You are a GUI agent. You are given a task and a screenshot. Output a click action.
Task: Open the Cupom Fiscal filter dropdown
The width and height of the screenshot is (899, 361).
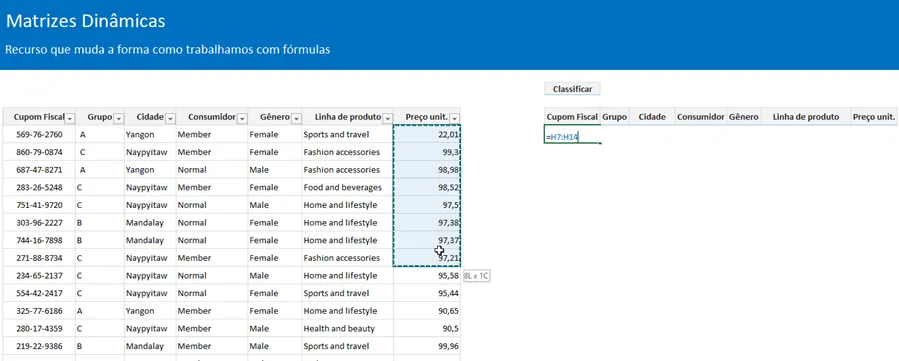(70, 119)
